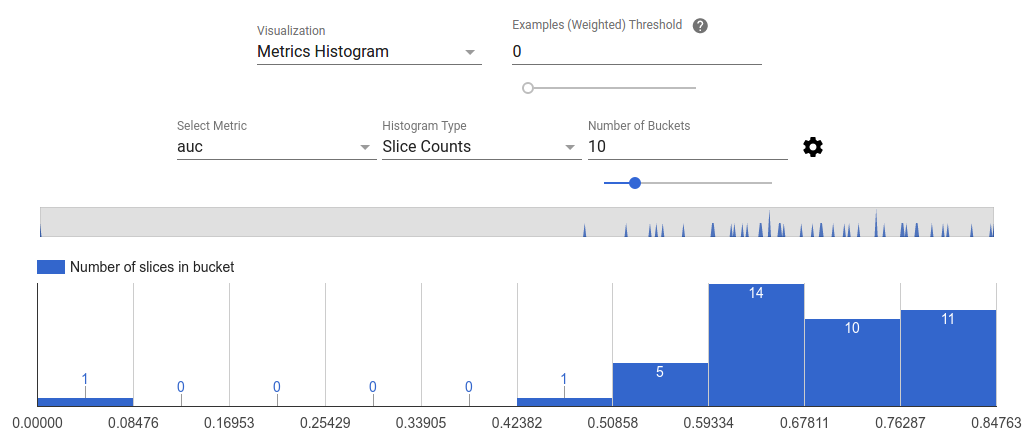Viewport: 1024px width, 432px height.
Task: Click the Number of Buckets input field
Action: pos(687,147)
